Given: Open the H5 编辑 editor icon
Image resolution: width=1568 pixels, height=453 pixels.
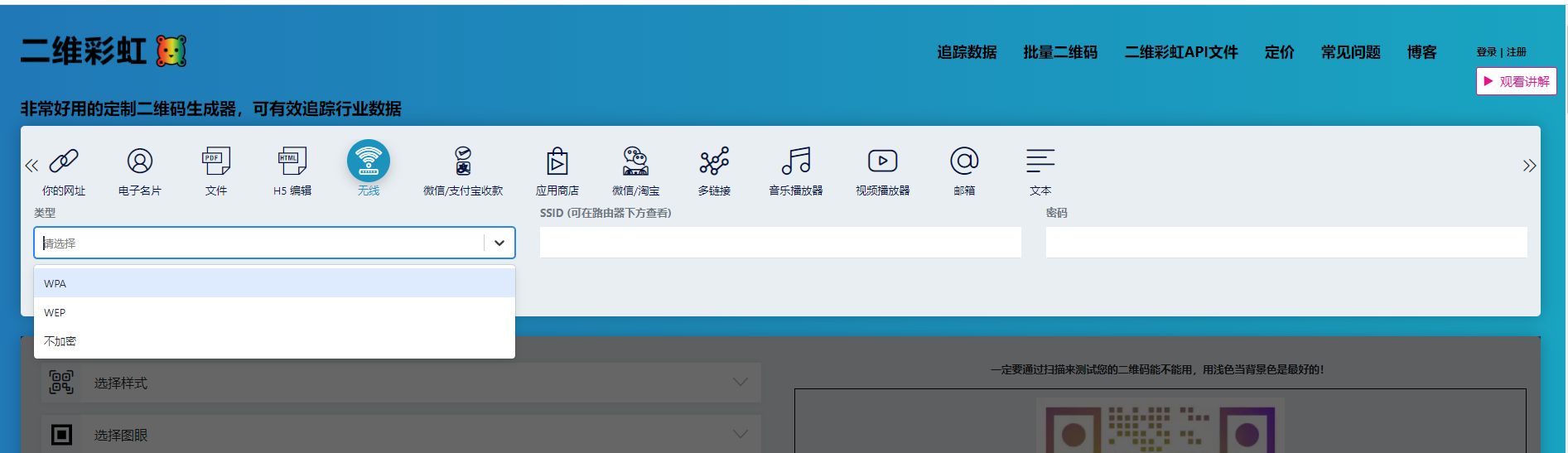Looking at the screenshot, I should (292, 161).
